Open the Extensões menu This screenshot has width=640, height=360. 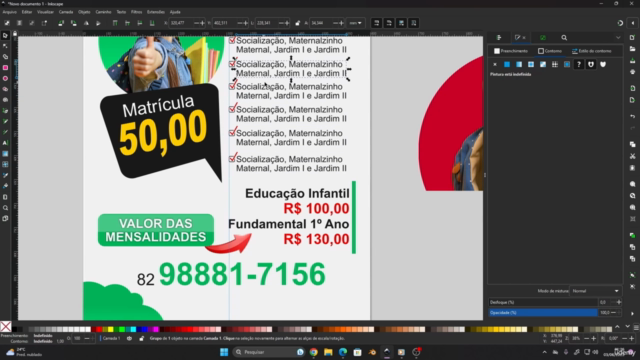point(156,12)
